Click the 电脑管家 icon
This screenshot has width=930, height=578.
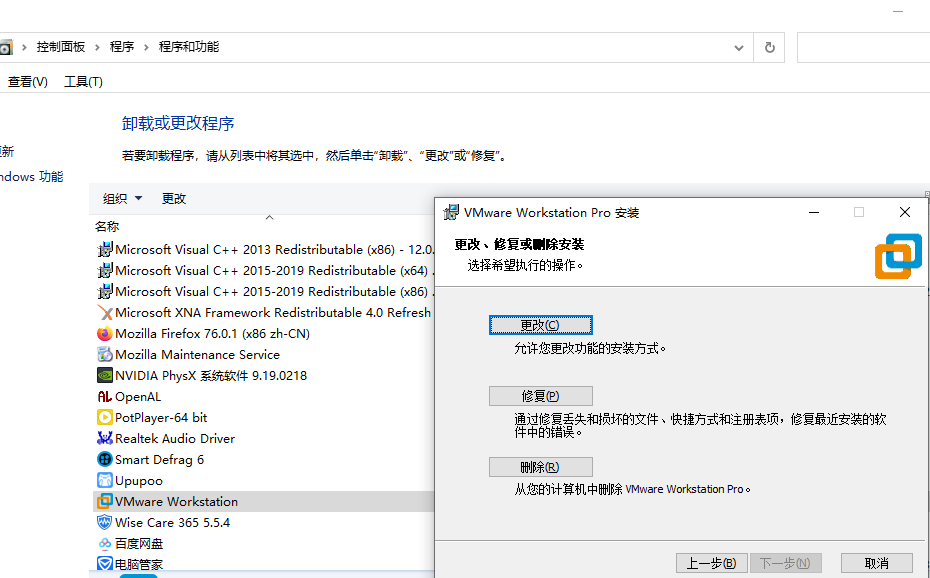[x=104, y=564]
